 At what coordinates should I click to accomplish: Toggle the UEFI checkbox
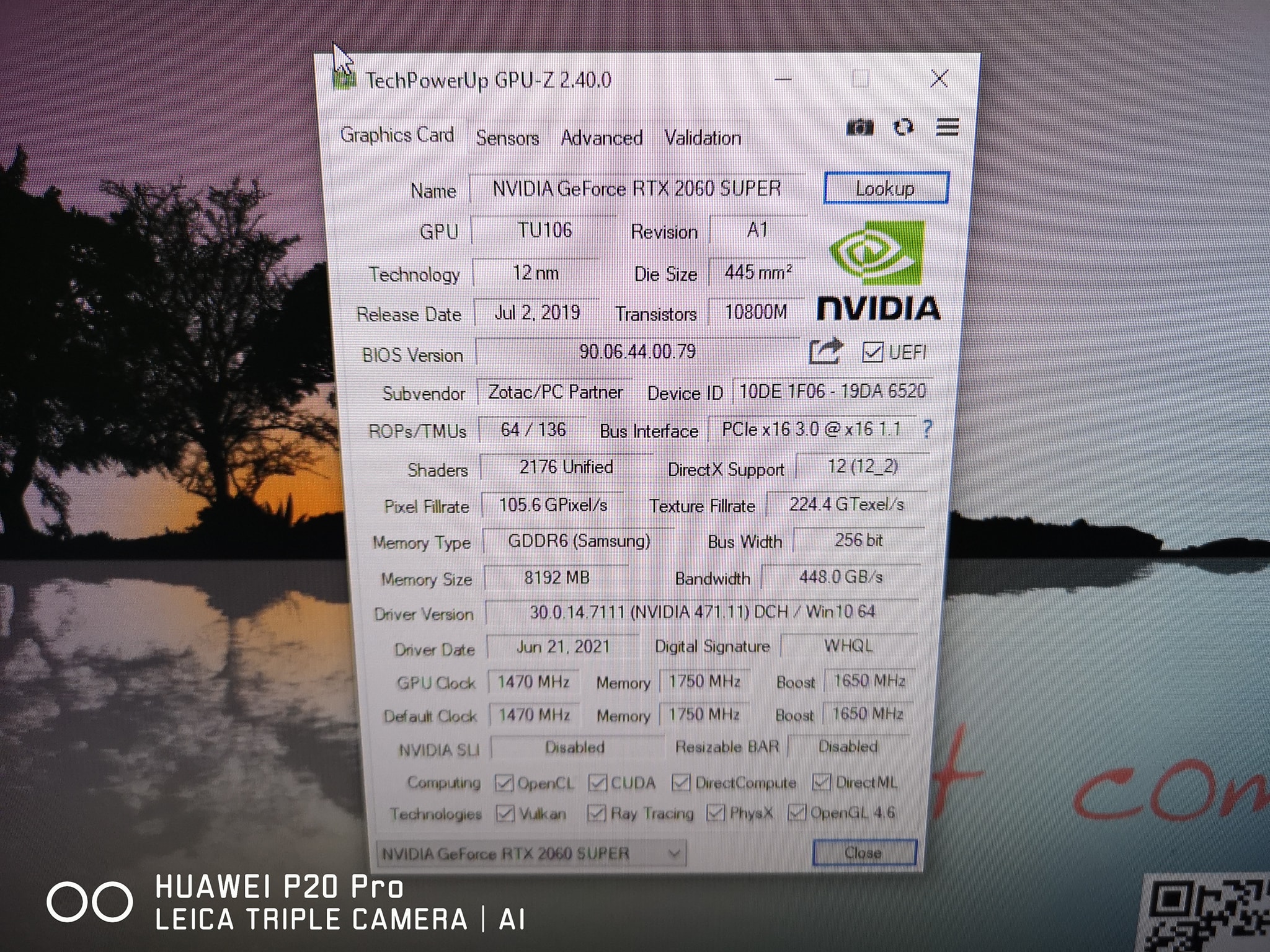point(872,353)
